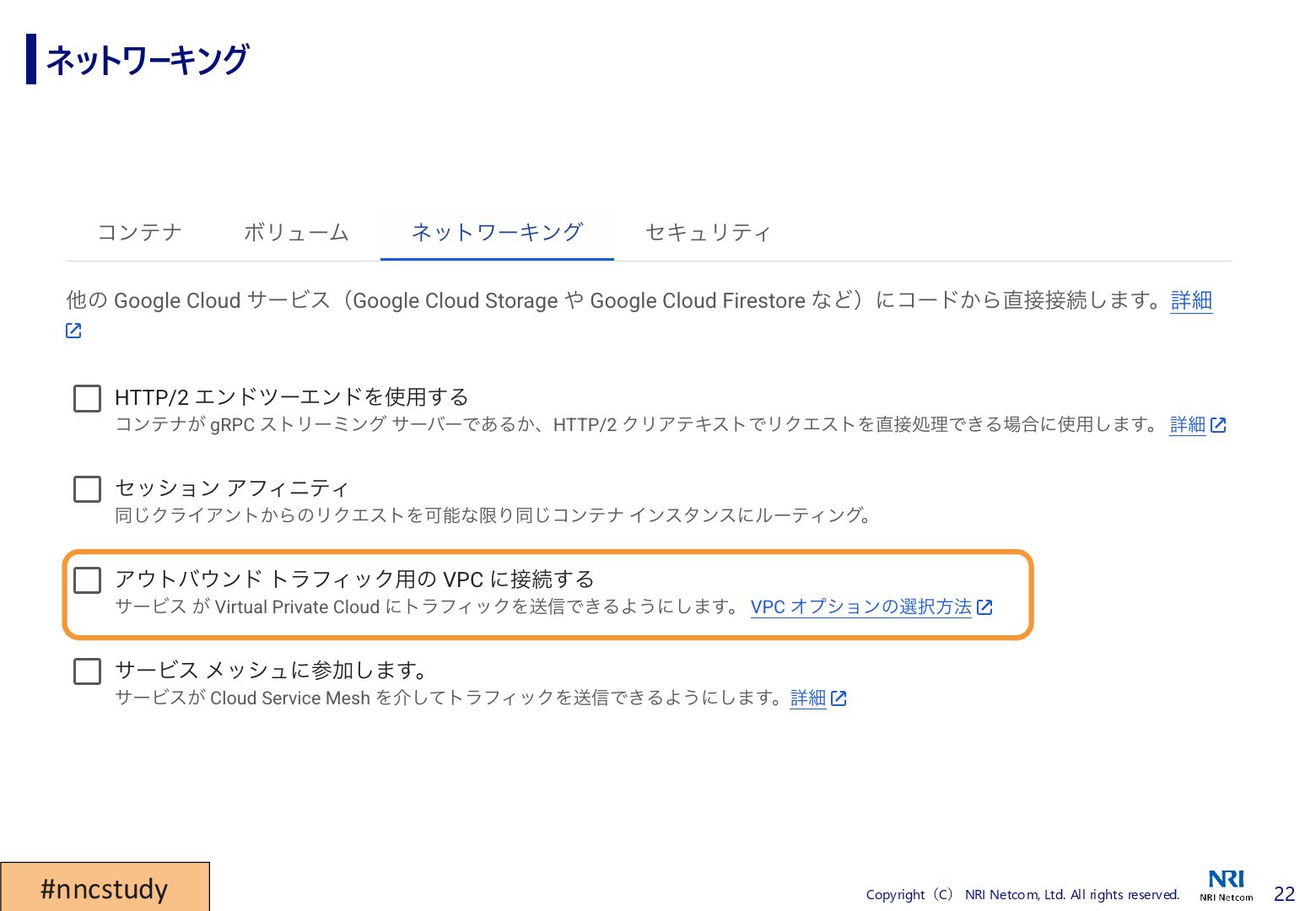
Task: Click external-link icon below Google Cloud description
Action: (73, 331)
